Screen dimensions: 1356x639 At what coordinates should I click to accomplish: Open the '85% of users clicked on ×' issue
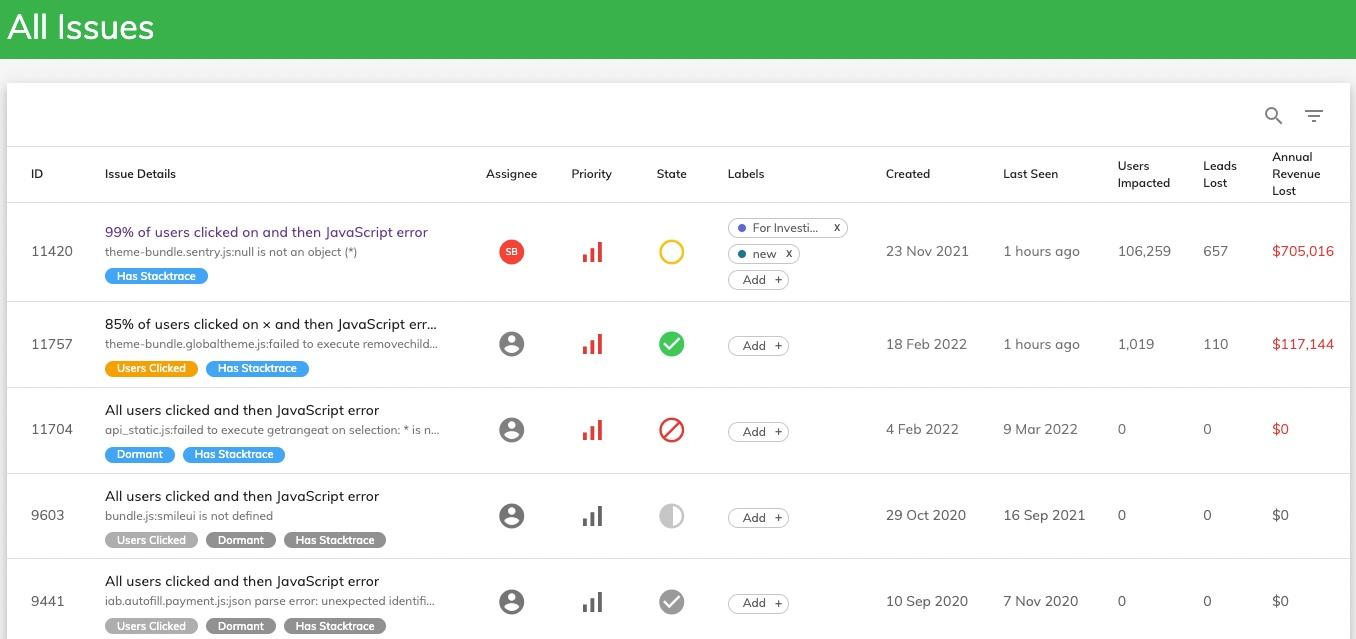coord(271,324)
